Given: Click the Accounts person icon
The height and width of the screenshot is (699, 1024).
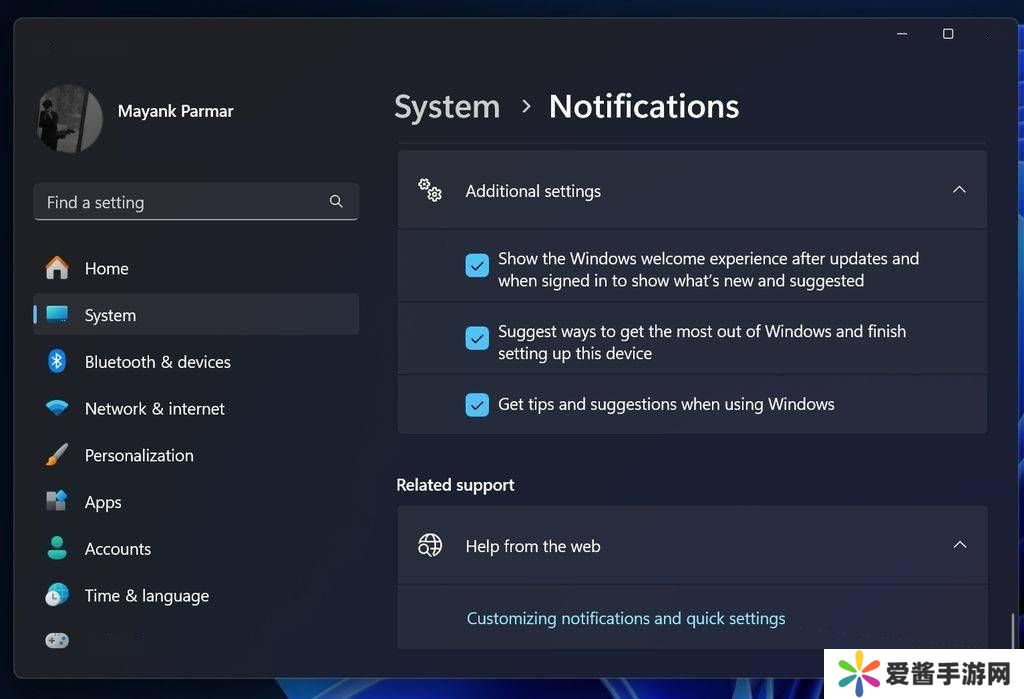Looking at the screenshot, I should pyautogui.click(x=57, y=548).
